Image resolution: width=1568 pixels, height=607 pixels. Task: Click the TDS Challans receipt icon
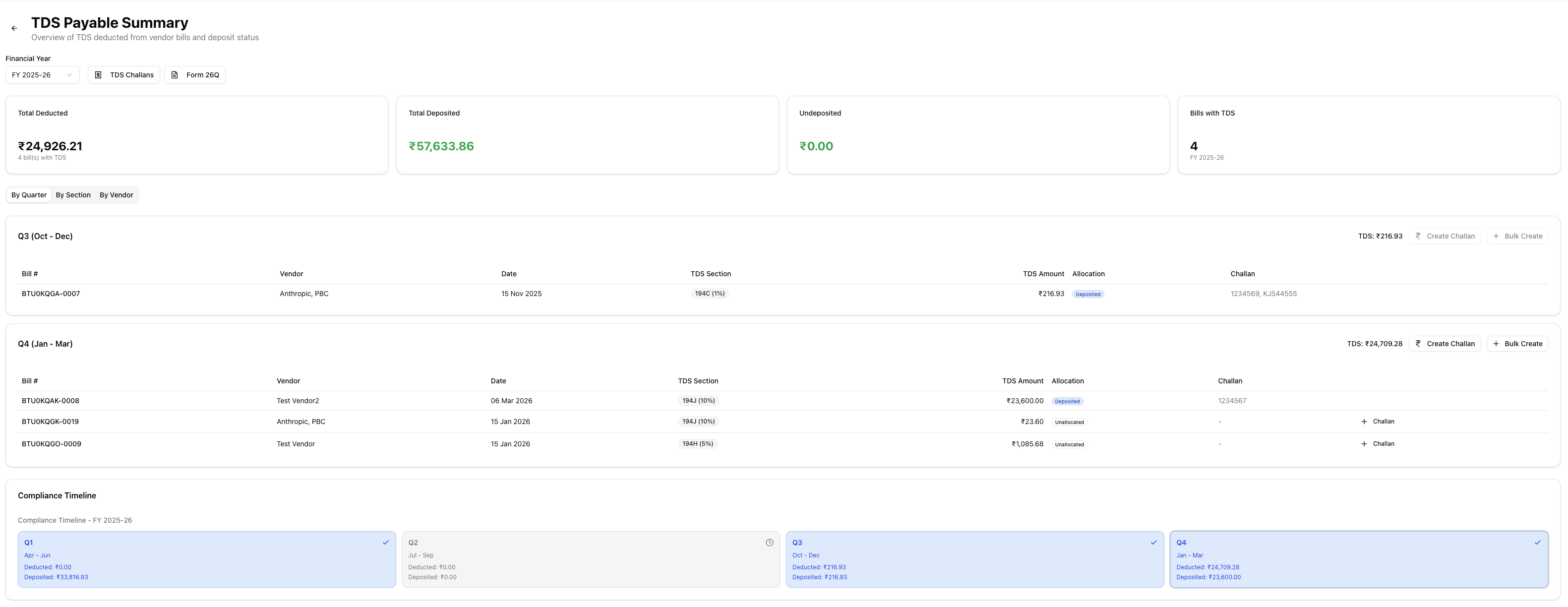click(x=98, y=75)
